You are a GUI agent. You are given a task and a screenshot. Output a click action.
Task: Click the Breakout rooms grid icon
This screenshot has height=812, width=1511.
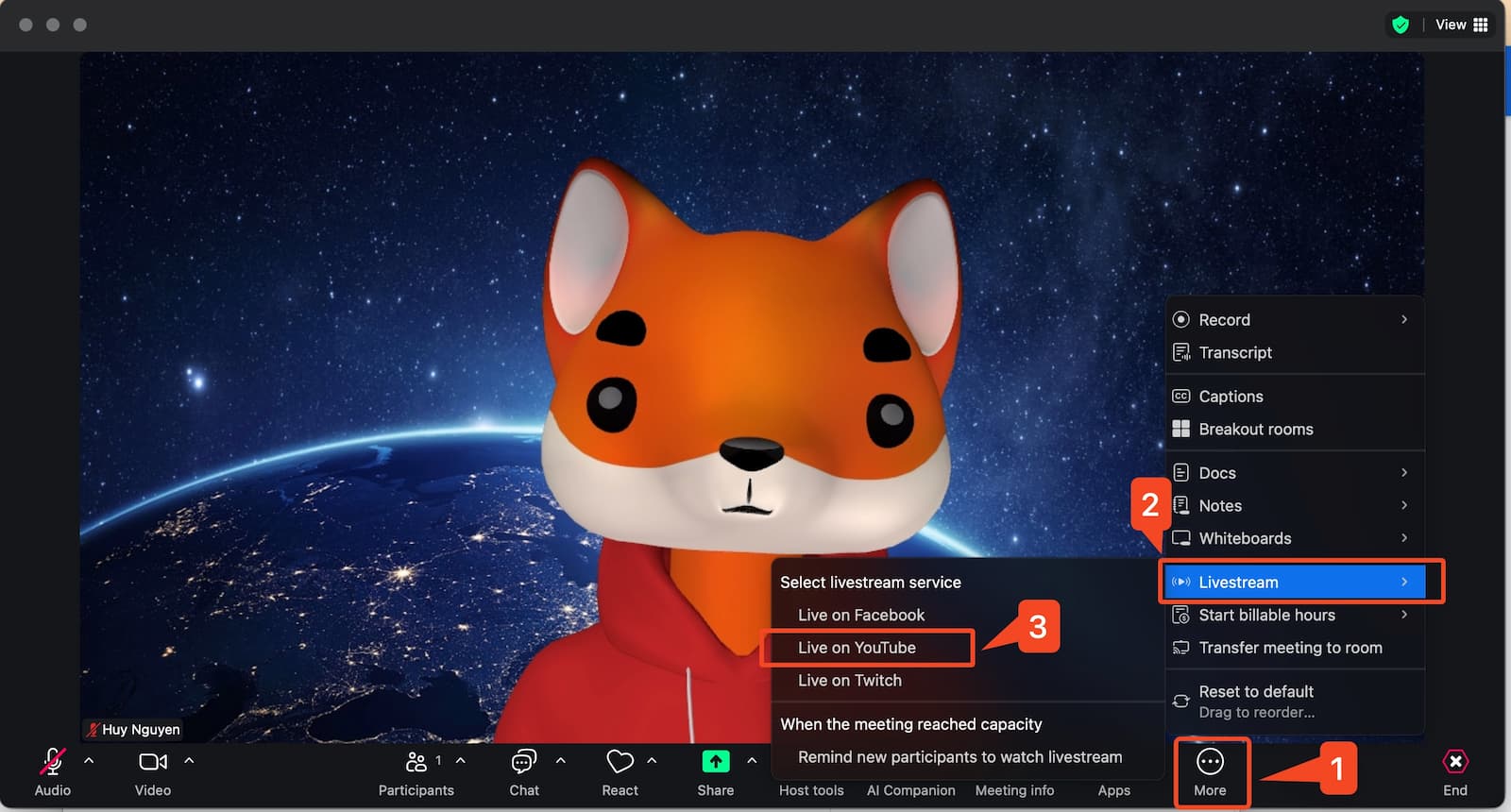pyautogui.click(x=1180, y=429)
